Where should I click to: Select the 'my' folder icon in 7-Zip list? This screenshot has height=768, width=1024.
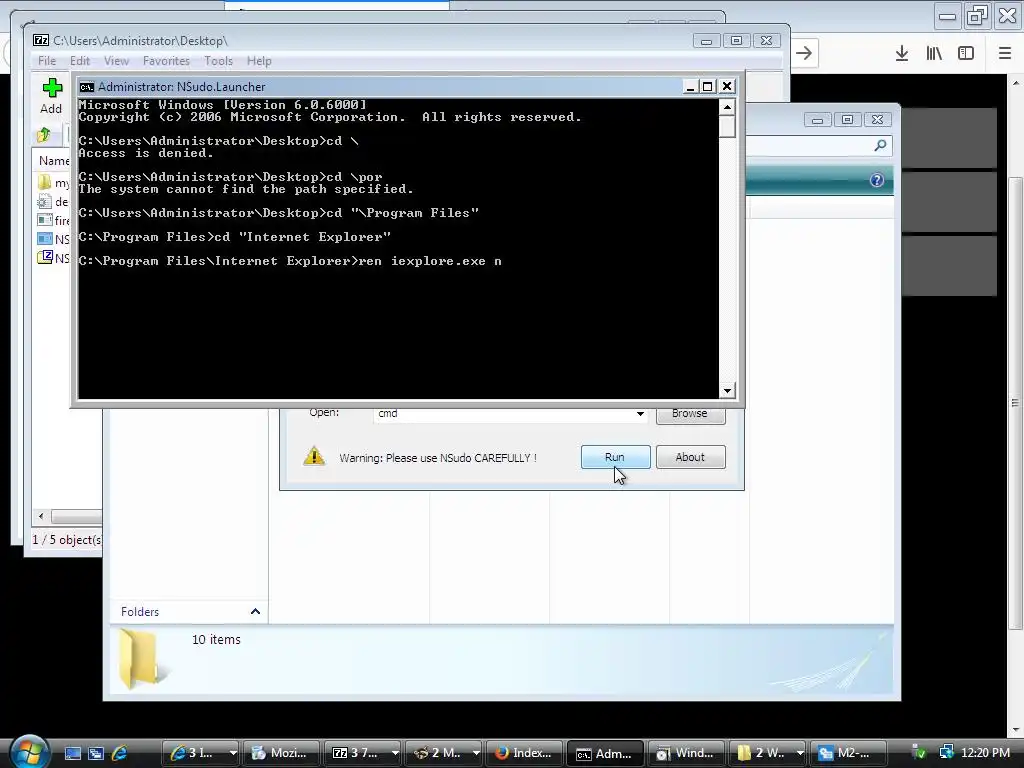click(x=44, y=182)
